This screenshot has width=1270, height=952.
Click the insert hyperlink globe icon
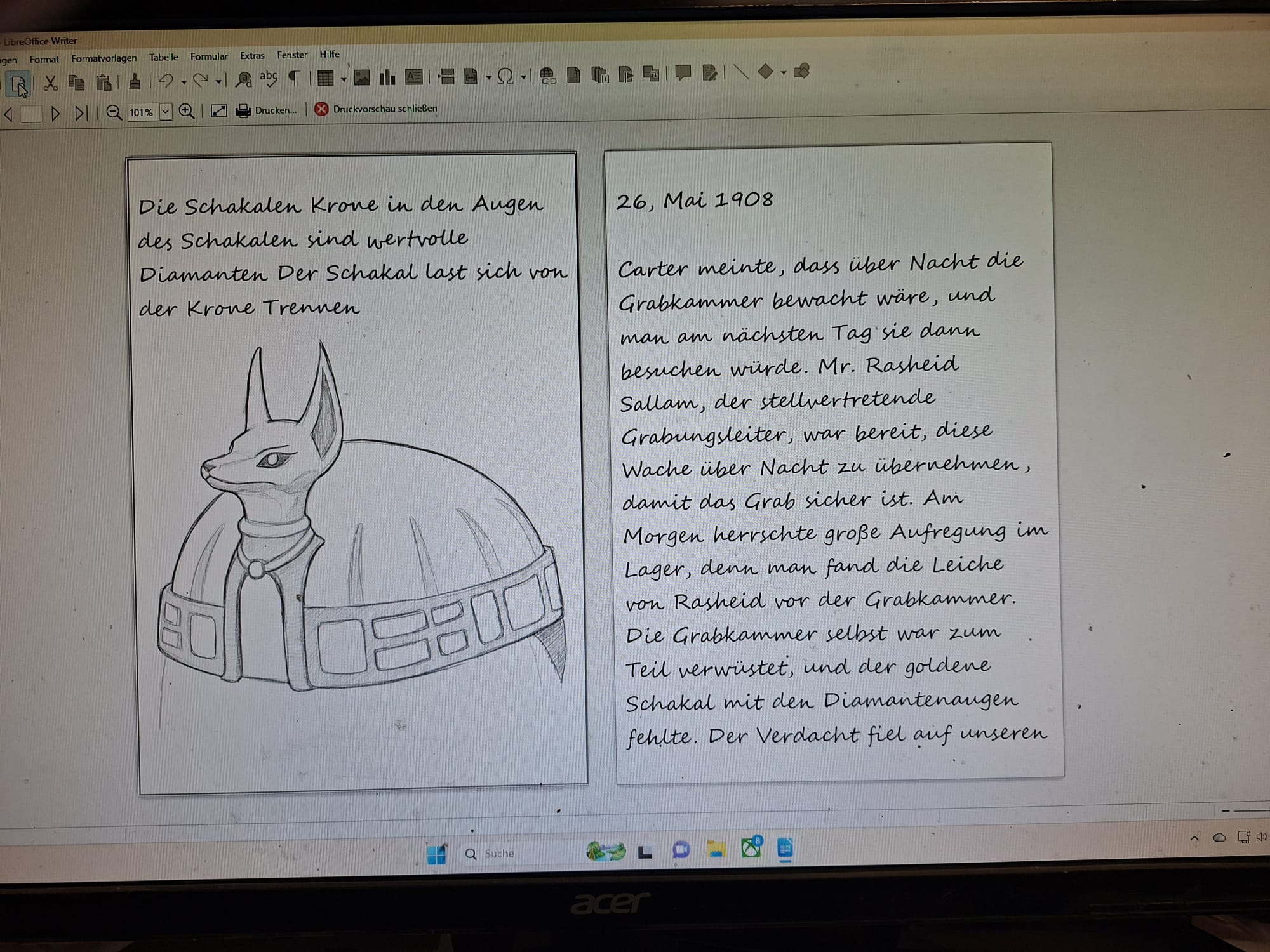tap(547, 76)
